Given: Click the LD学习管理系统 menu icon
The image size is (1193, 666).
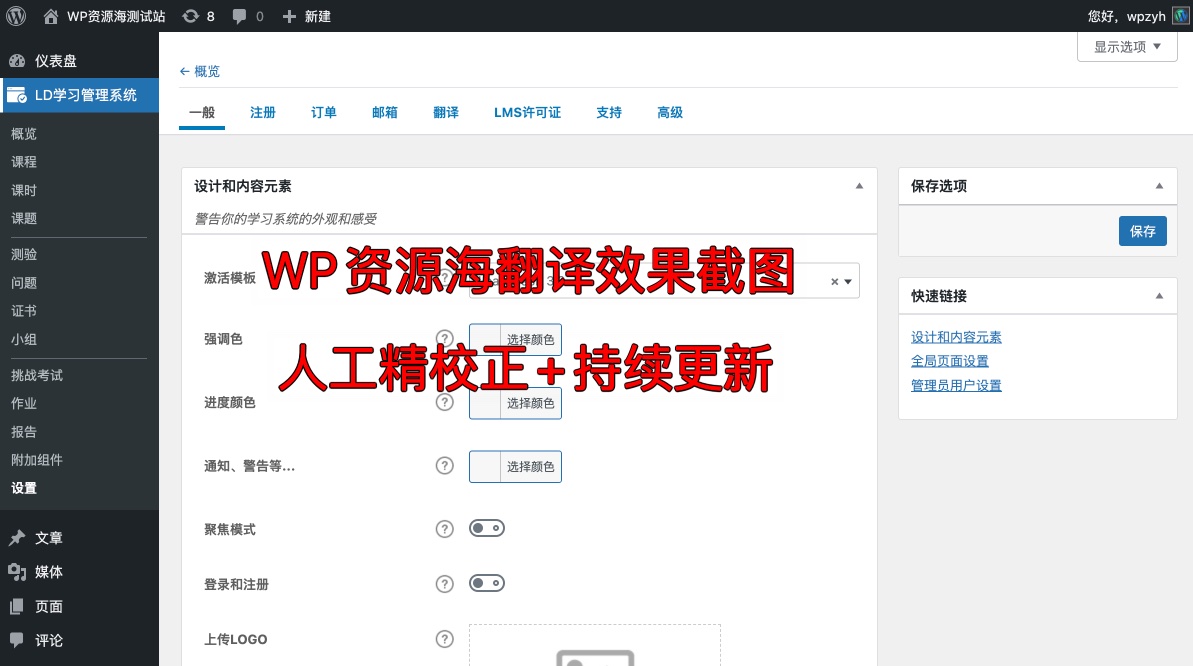Looking at the screenshot, I should pos(17,95).
